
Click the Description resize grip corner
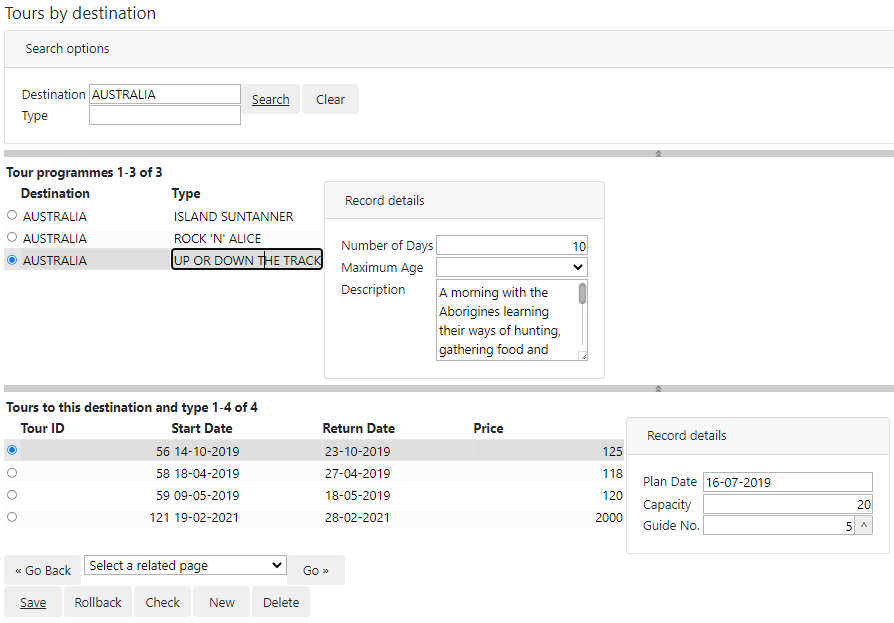tap(583, 356)
